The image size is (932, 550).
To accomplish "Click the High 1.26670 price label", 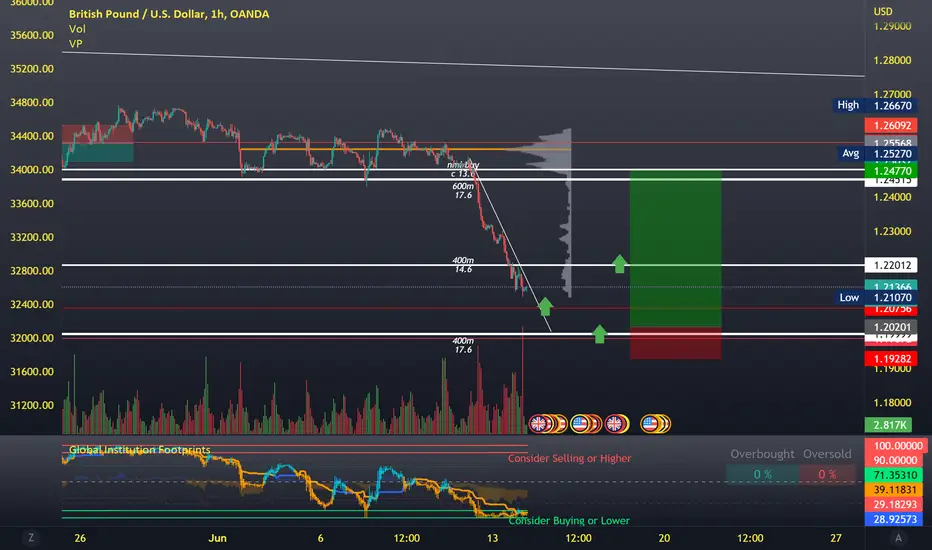I will [874, 105].
